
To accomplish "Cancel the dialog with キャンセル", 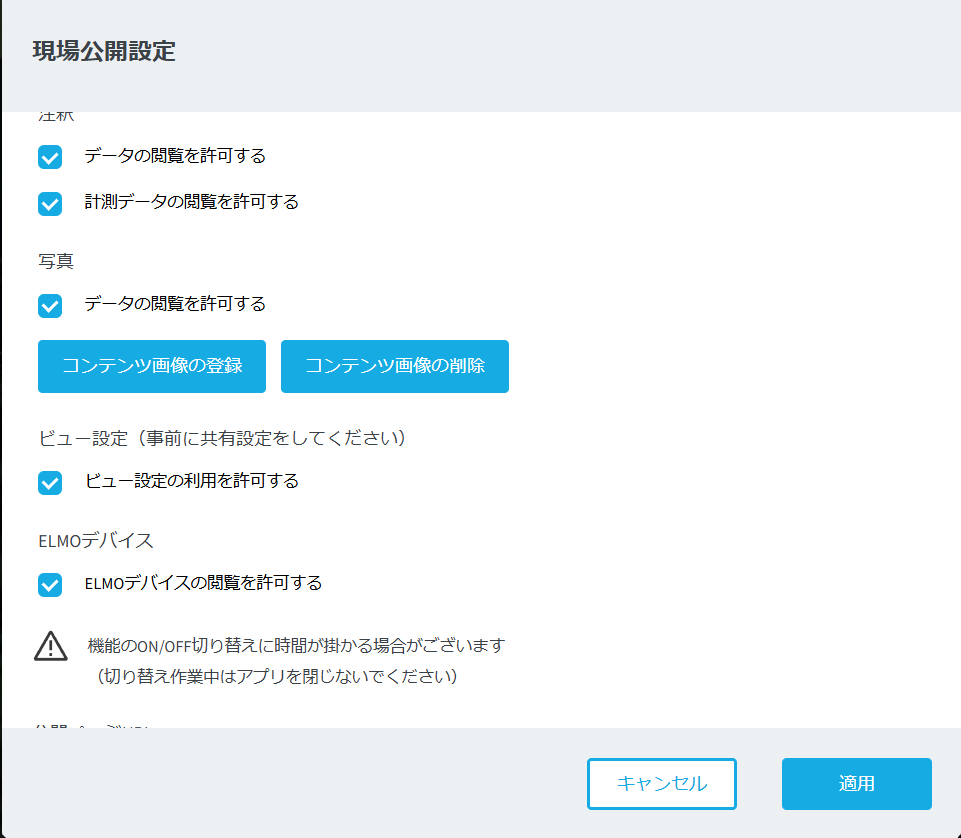I will point(661,783).
